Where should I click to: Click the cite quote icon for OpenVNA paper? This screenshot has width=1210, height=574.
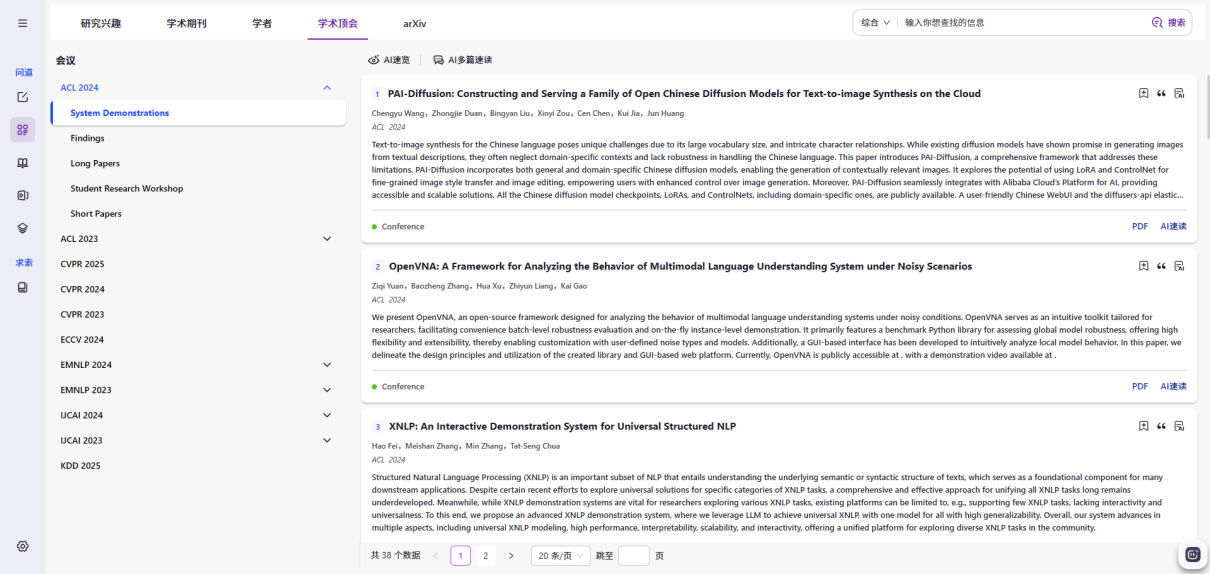(x=1161, y=267)
